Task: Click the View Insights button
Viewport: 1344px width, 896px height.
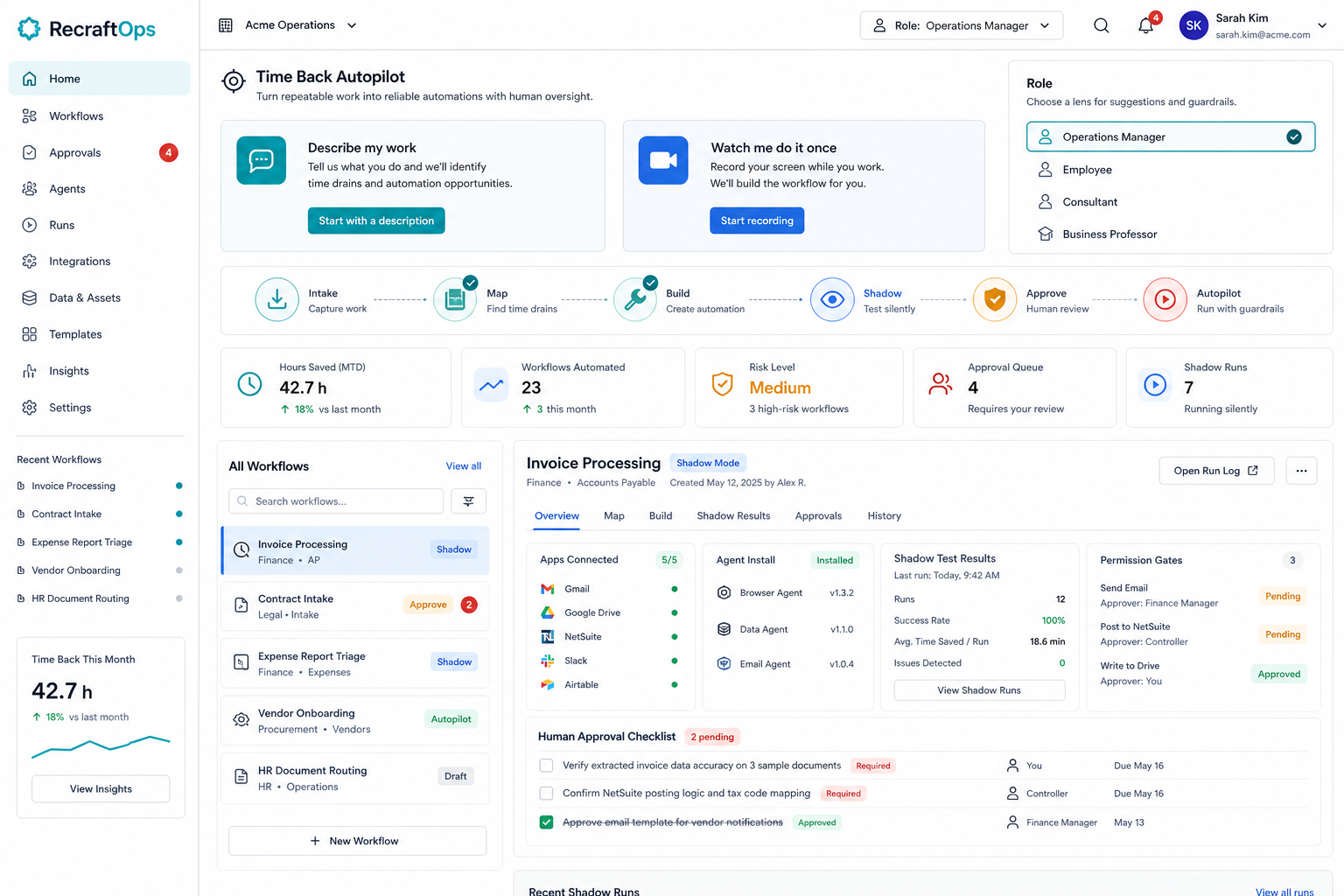Action: point(101,789)
